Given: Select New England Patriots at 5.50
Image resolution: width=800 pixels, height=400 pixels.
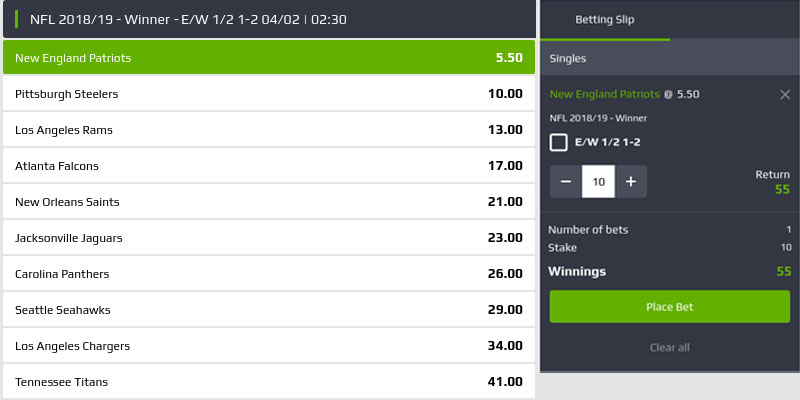Looking at the screenshot, I should (268, 58).
